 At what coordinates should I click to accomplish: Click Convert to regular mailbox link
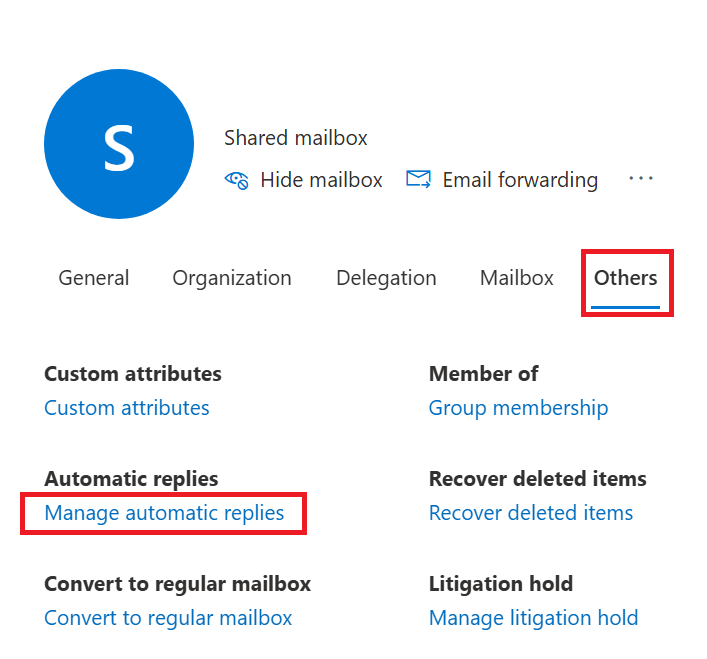tap(168, 618)
